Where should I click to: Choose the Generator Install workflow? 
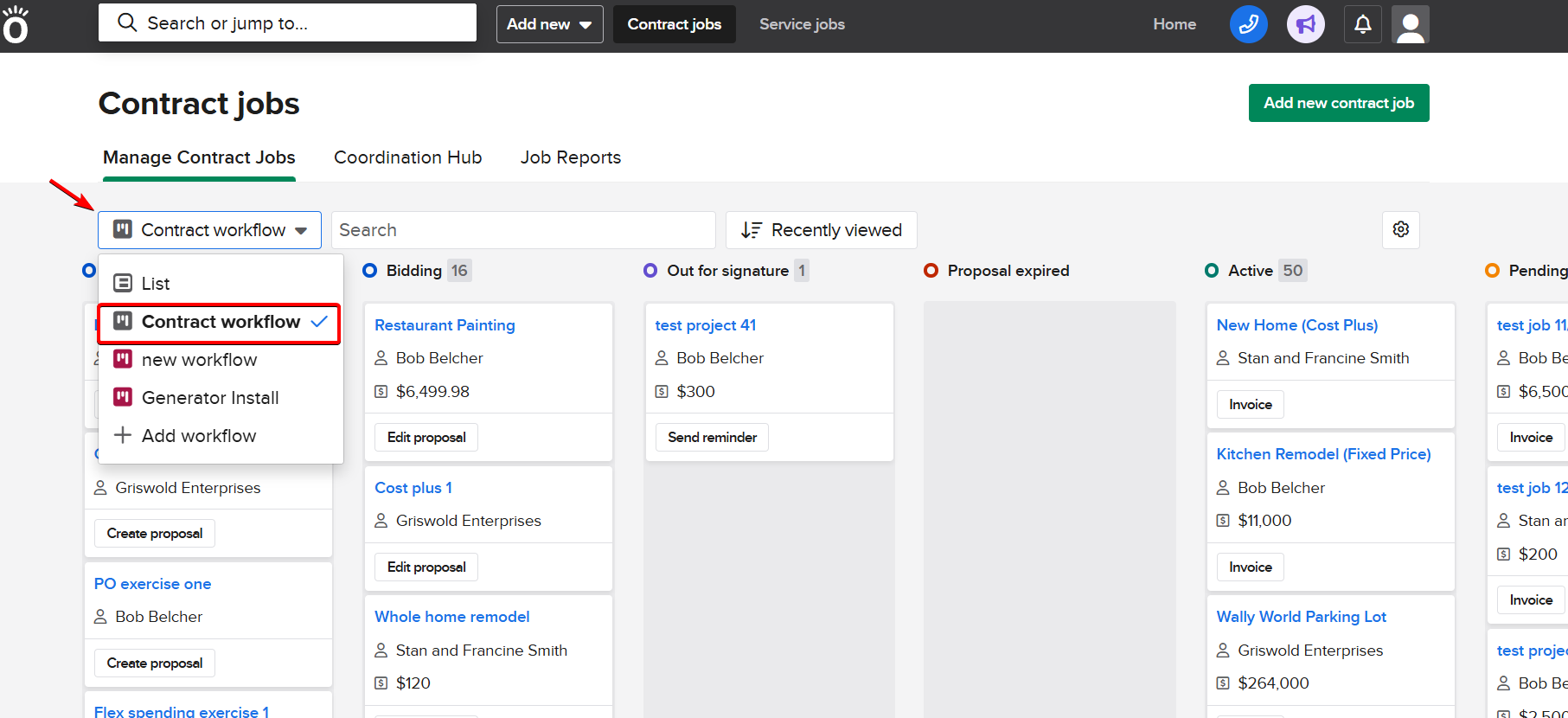[209, 398]
